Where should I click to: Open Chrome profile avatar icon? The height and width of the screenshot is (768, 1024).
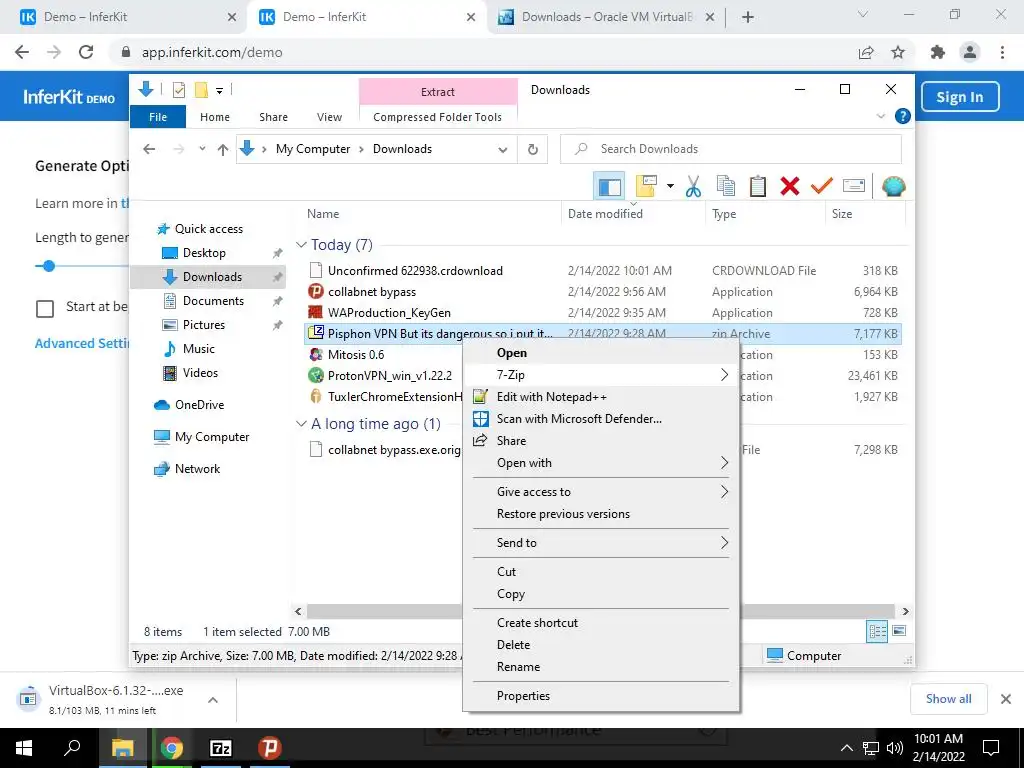[x=970, y=52]
